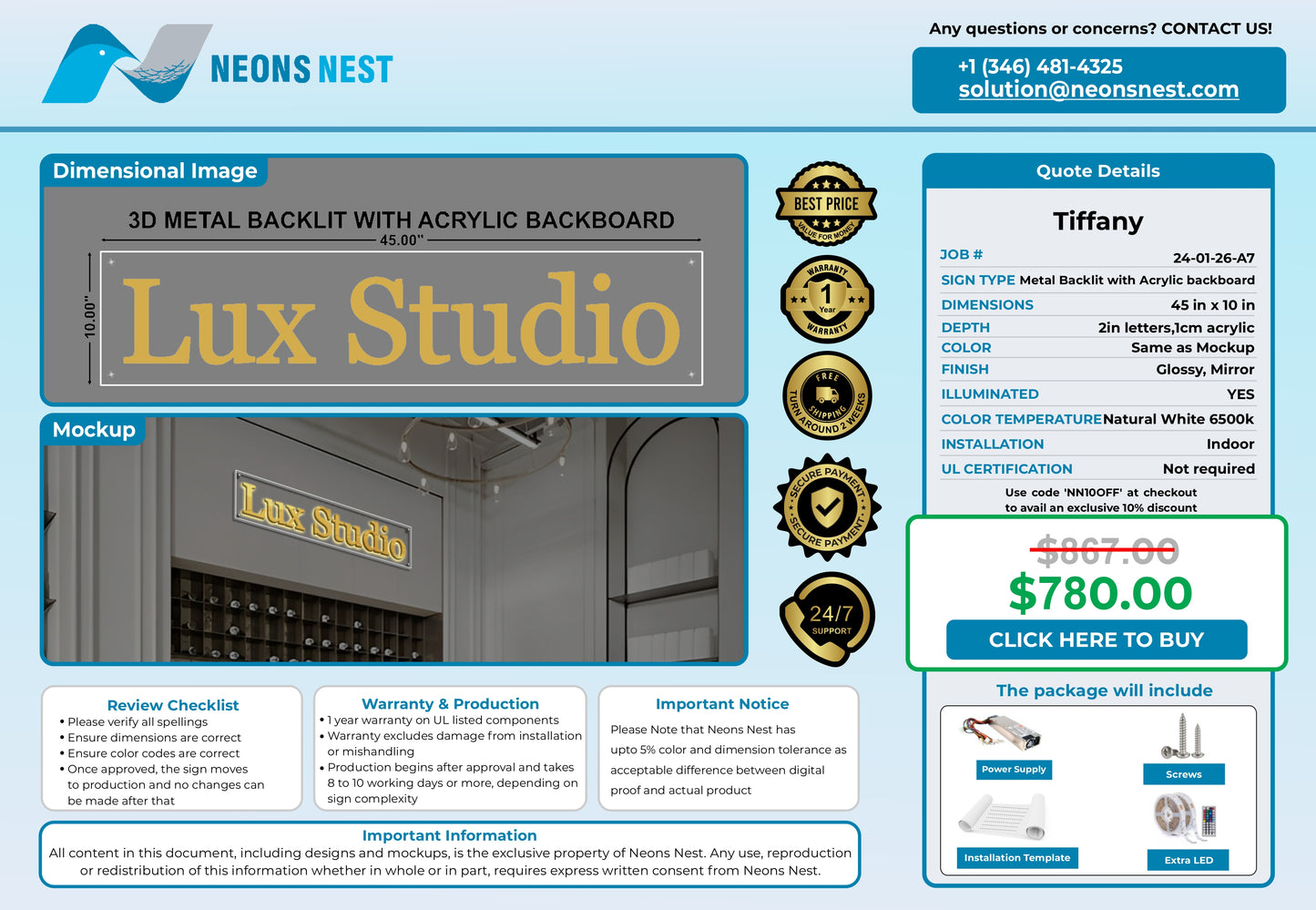1316x910 pixels.
Task: Click the 'Same as Mockup' color value
Action: pyautogui.click(x=1193, y=348)
